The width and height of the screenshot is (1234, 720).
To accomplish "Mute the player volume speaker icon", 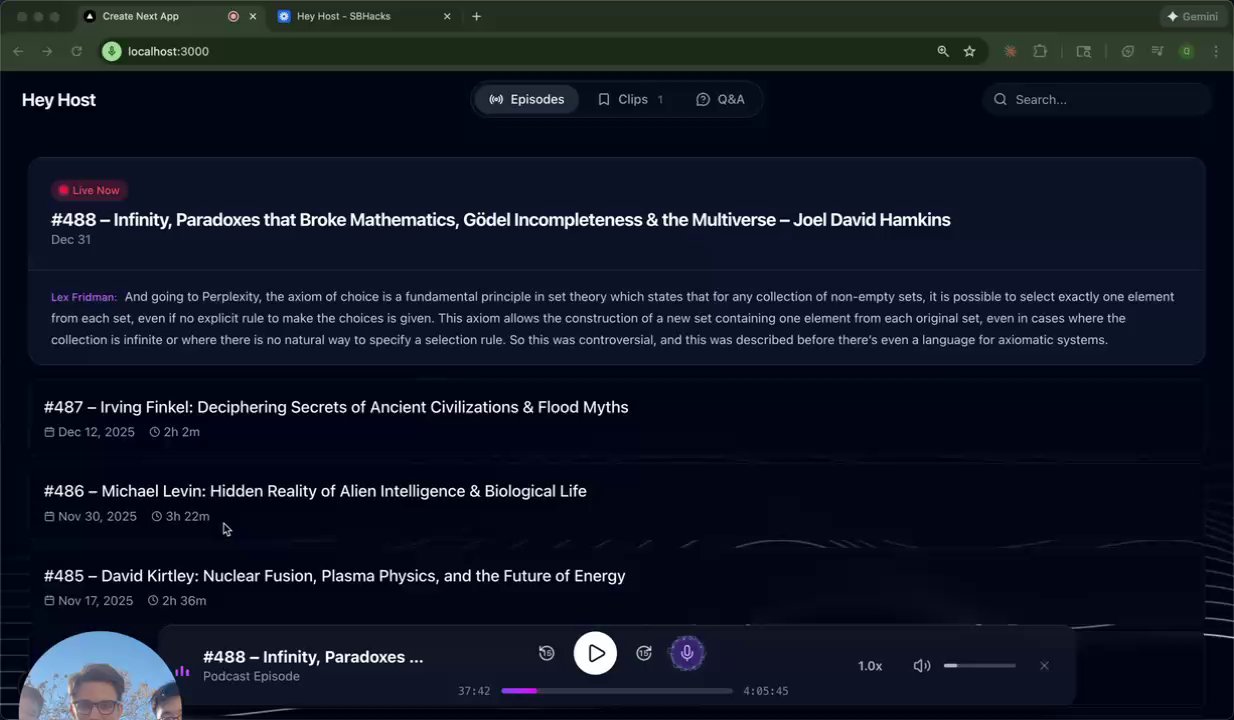I will click(x=922, y=666).
